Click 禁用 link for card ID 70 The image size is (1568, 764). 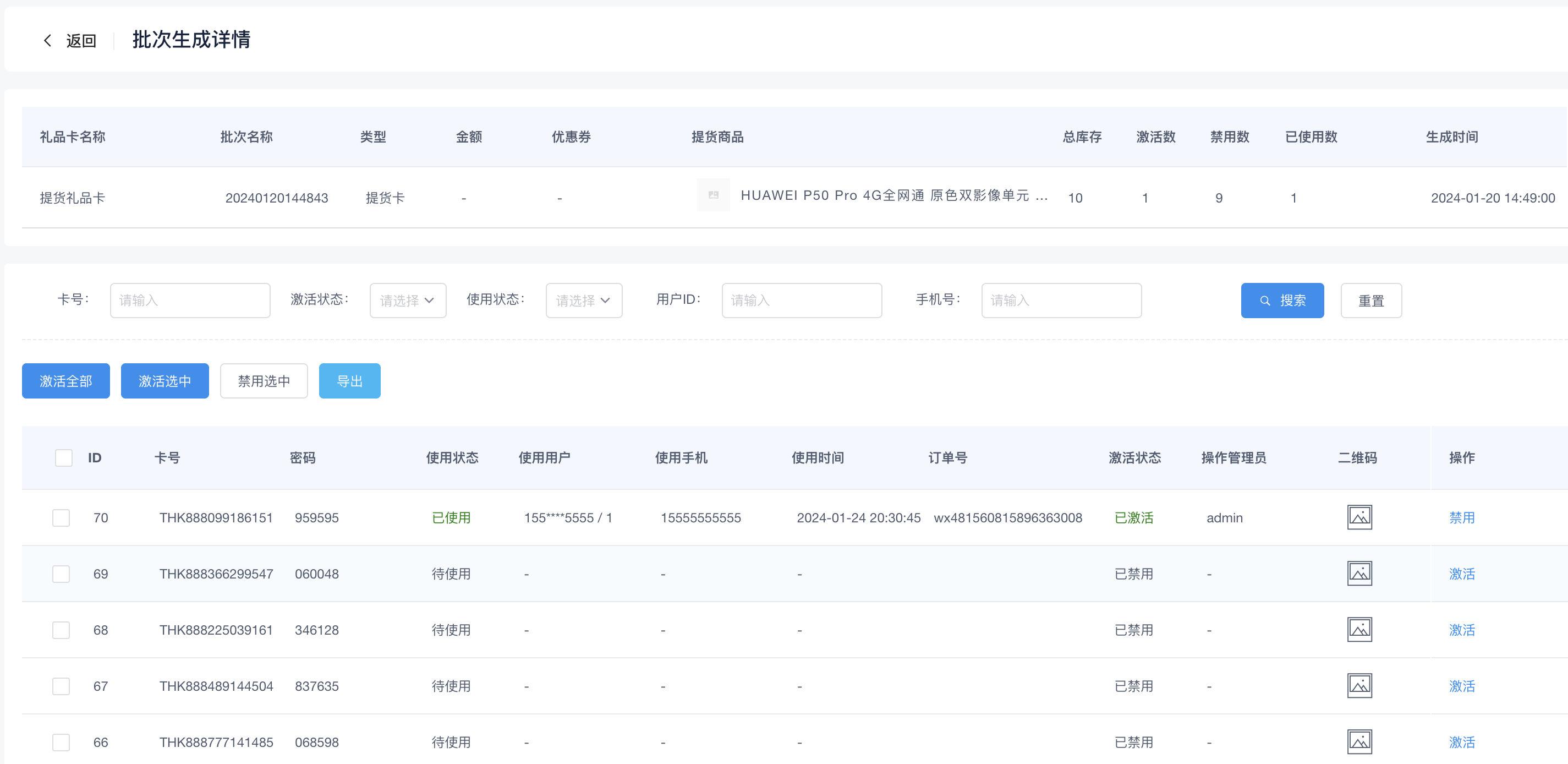[x=1461, y=518]
